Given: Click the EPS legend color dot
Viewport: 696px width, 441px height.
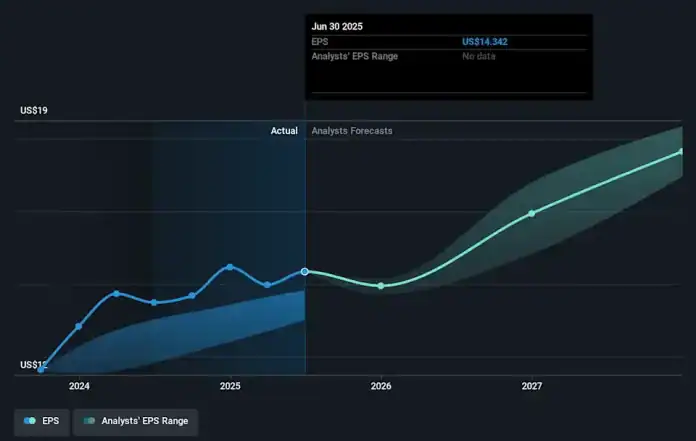Looking at the screenshot, I should [30, 421].
